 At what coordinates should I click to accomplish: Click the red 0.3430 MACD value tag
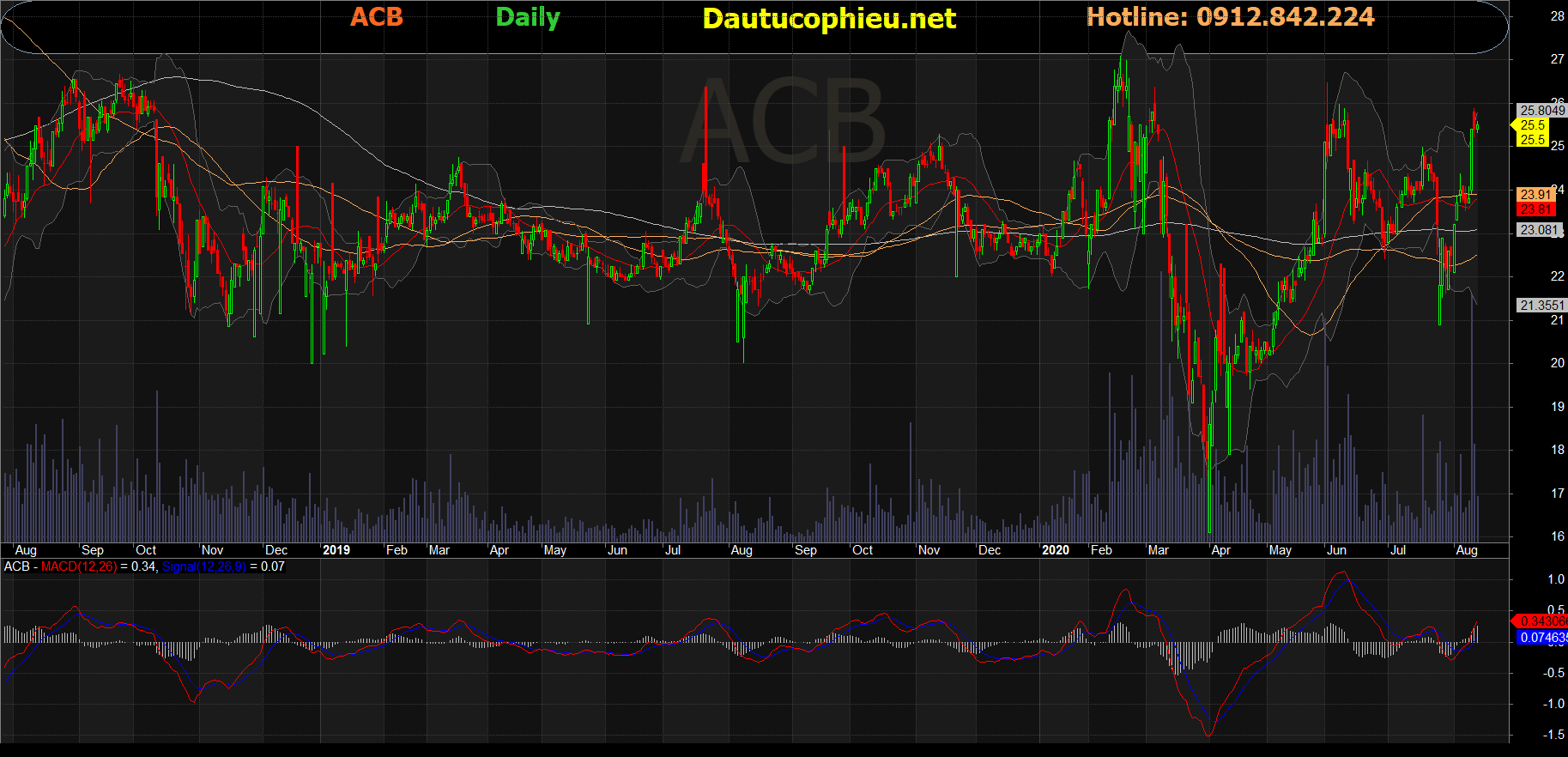(x=1541, y=621)
